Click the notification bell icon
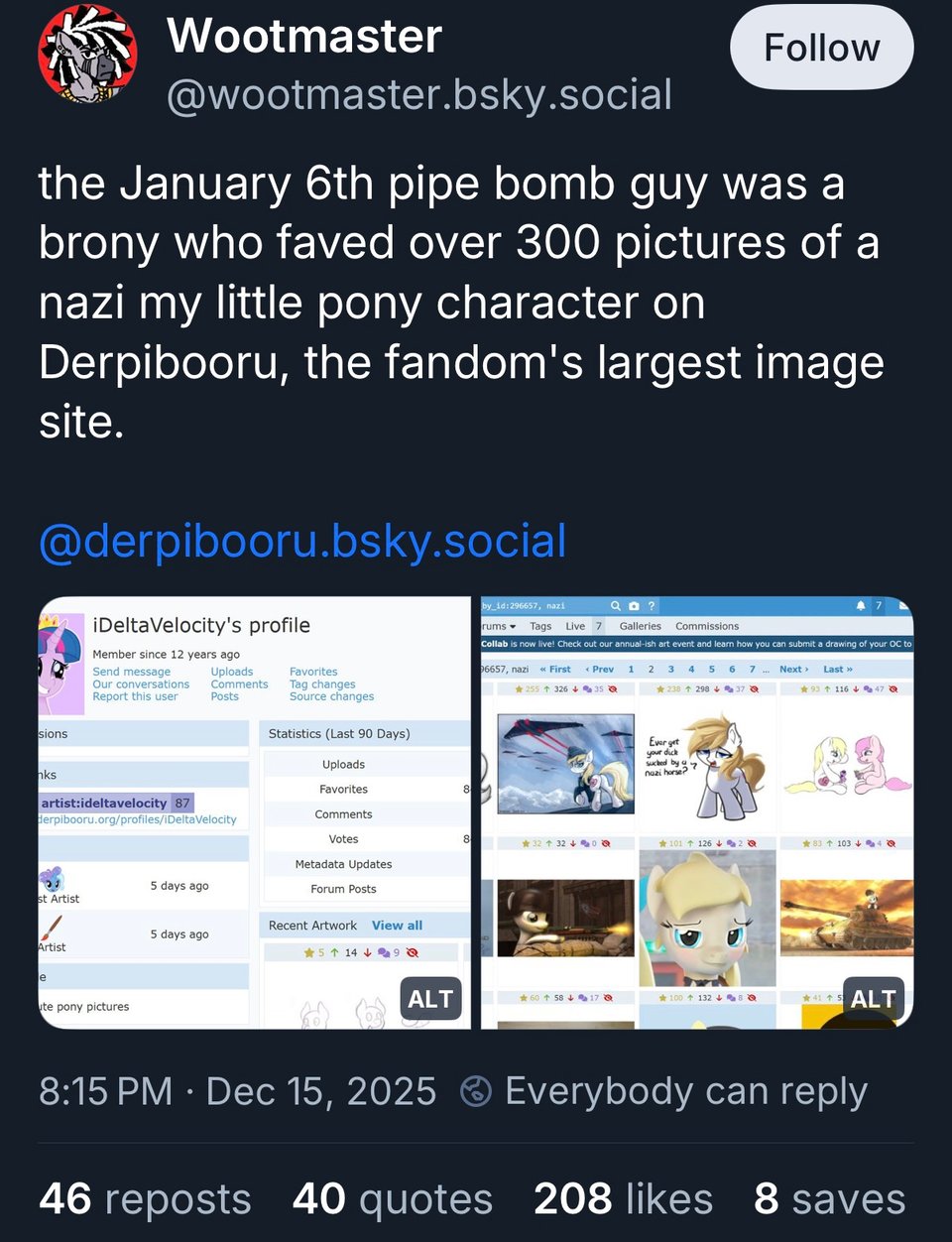 coord(861,605)
